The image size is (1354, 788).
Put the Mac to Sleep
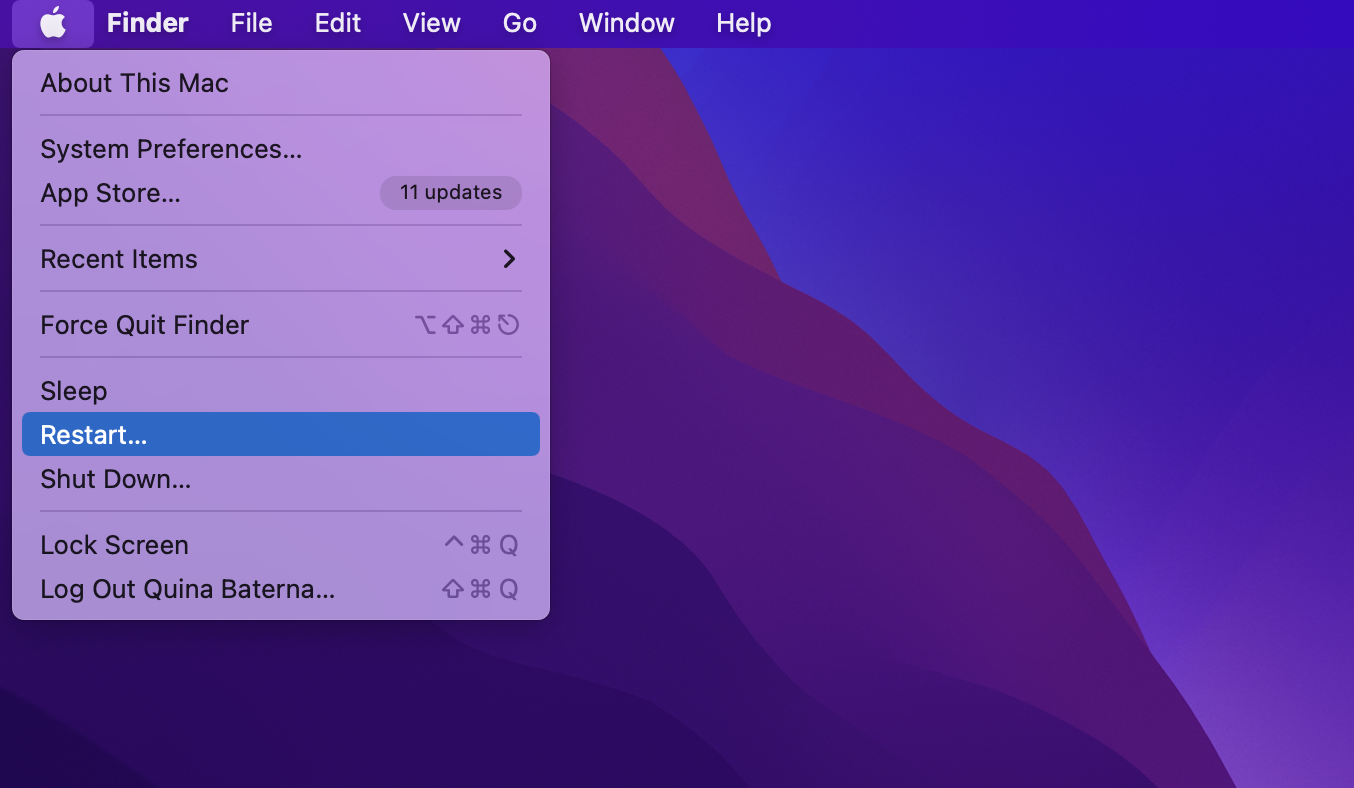[281, 391]
